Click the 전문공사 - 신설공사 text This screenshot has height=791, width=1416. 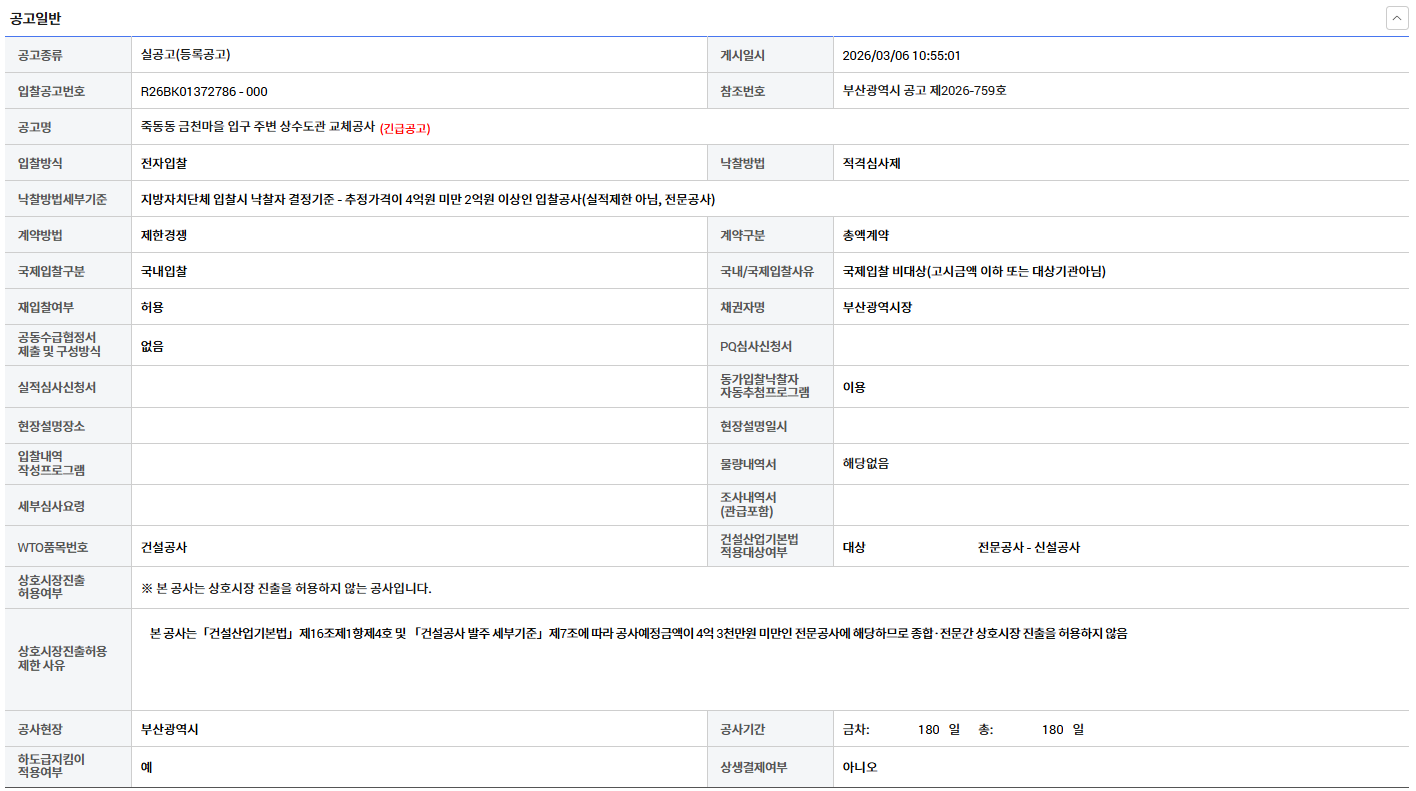pos(1028,547)
